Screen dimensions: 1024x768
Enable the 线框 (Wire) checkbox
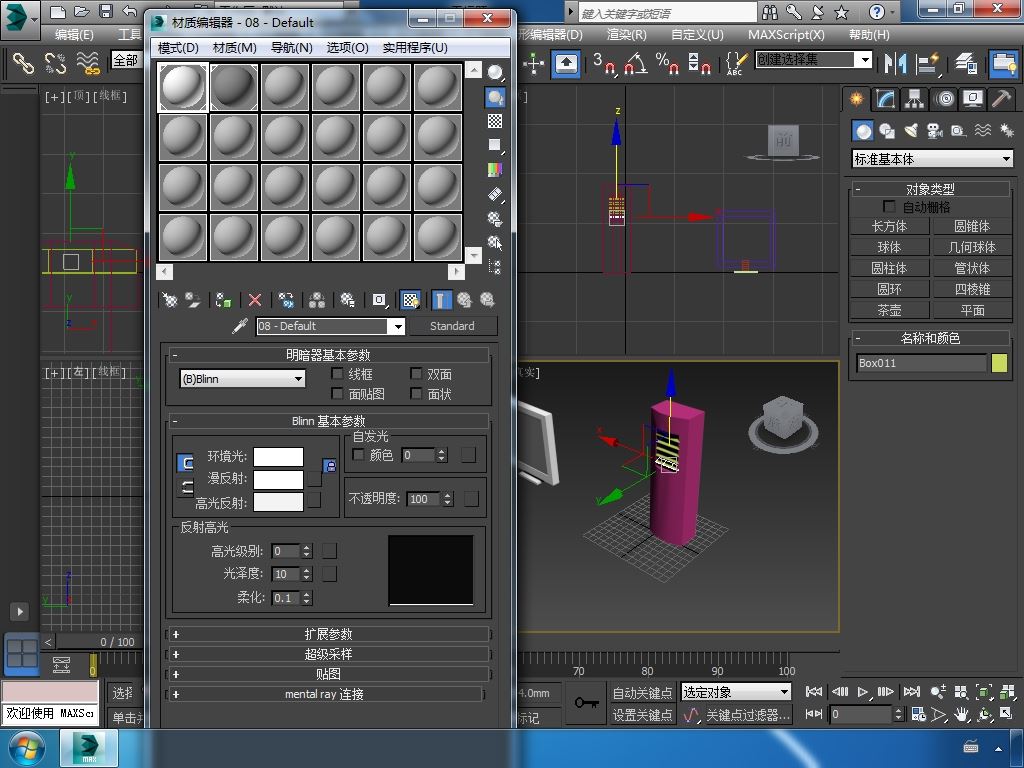tap(338, 374)
